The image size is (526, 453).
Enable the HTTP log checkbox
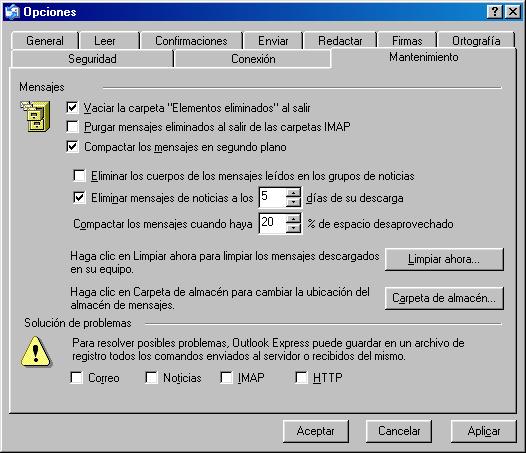[301, 378]
